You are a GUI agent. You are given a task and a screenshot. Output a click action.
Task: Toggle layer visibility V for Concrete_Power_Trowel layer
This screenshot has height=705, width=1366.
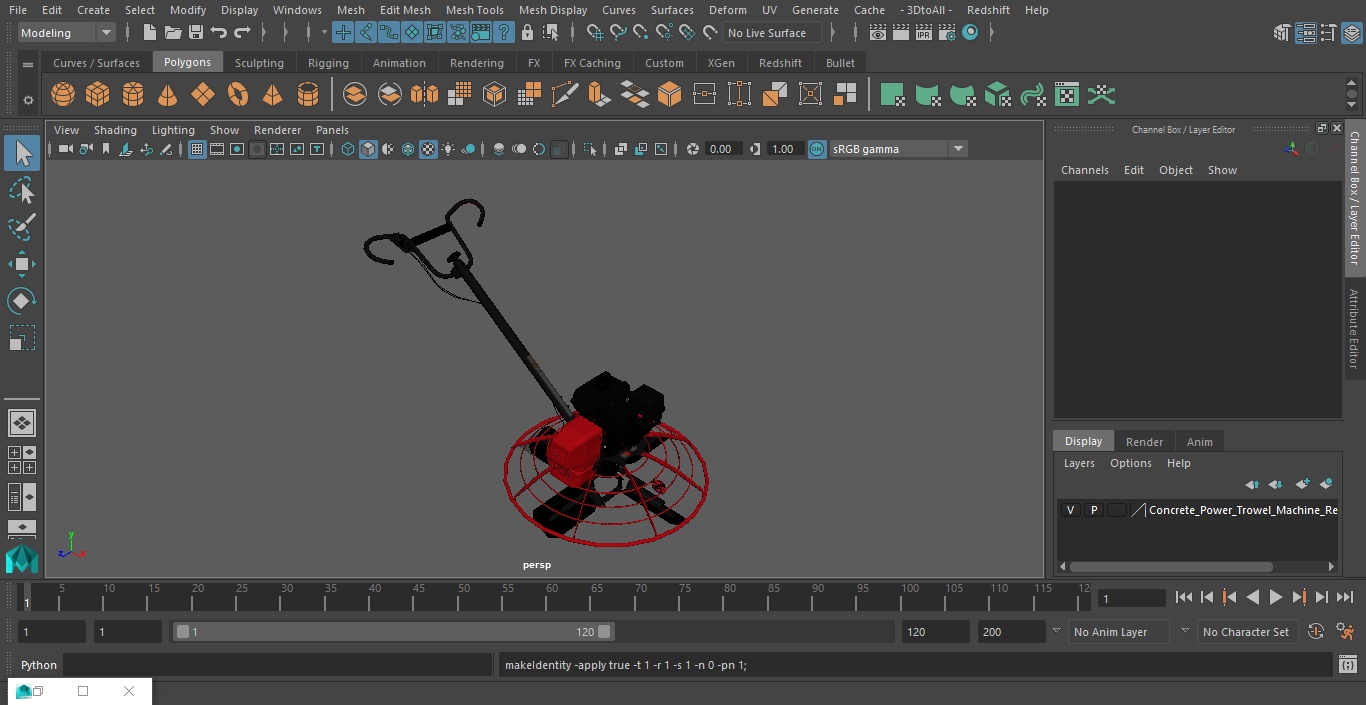pyautogui.click(x=1071, y=510)
